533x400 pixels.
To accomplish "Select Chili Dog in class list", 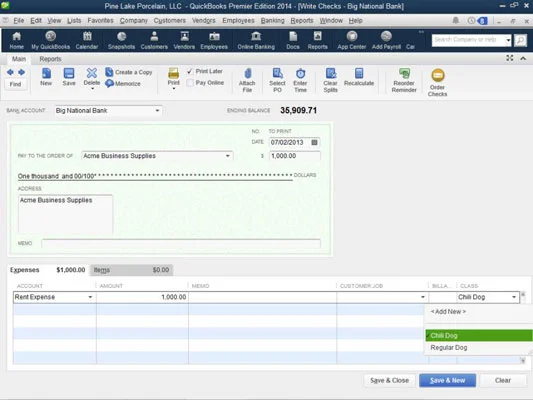I will [x=478, y=335].
